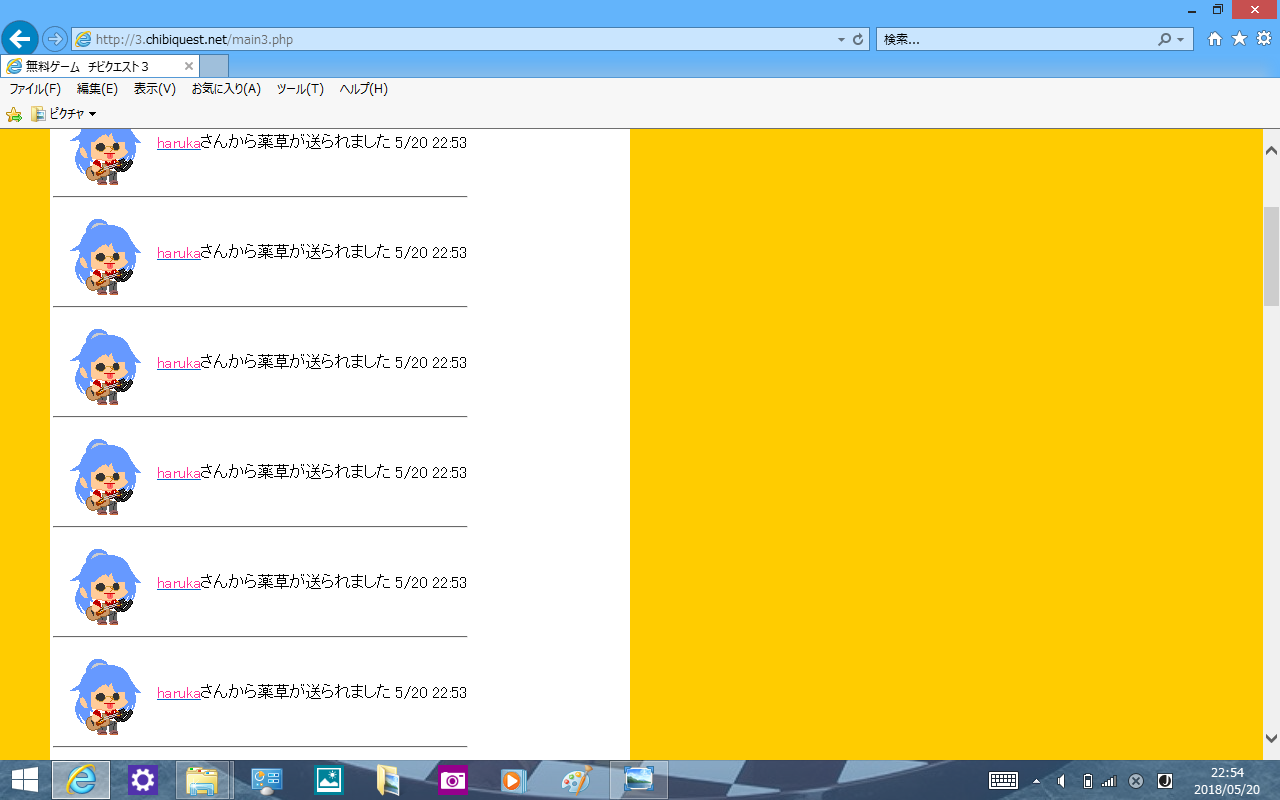Click the magnifier icon in the search box
1280x800 pixels.
[x=1164, y=40]
